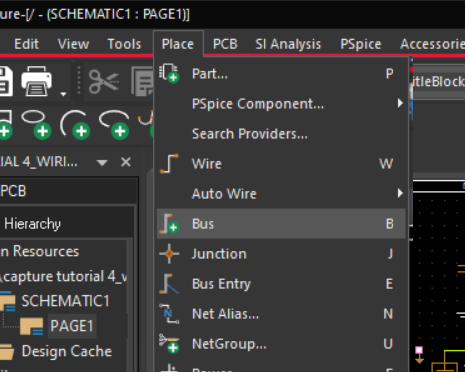Select Junction menu entry

pyautogui.click(x=281, y=254)
